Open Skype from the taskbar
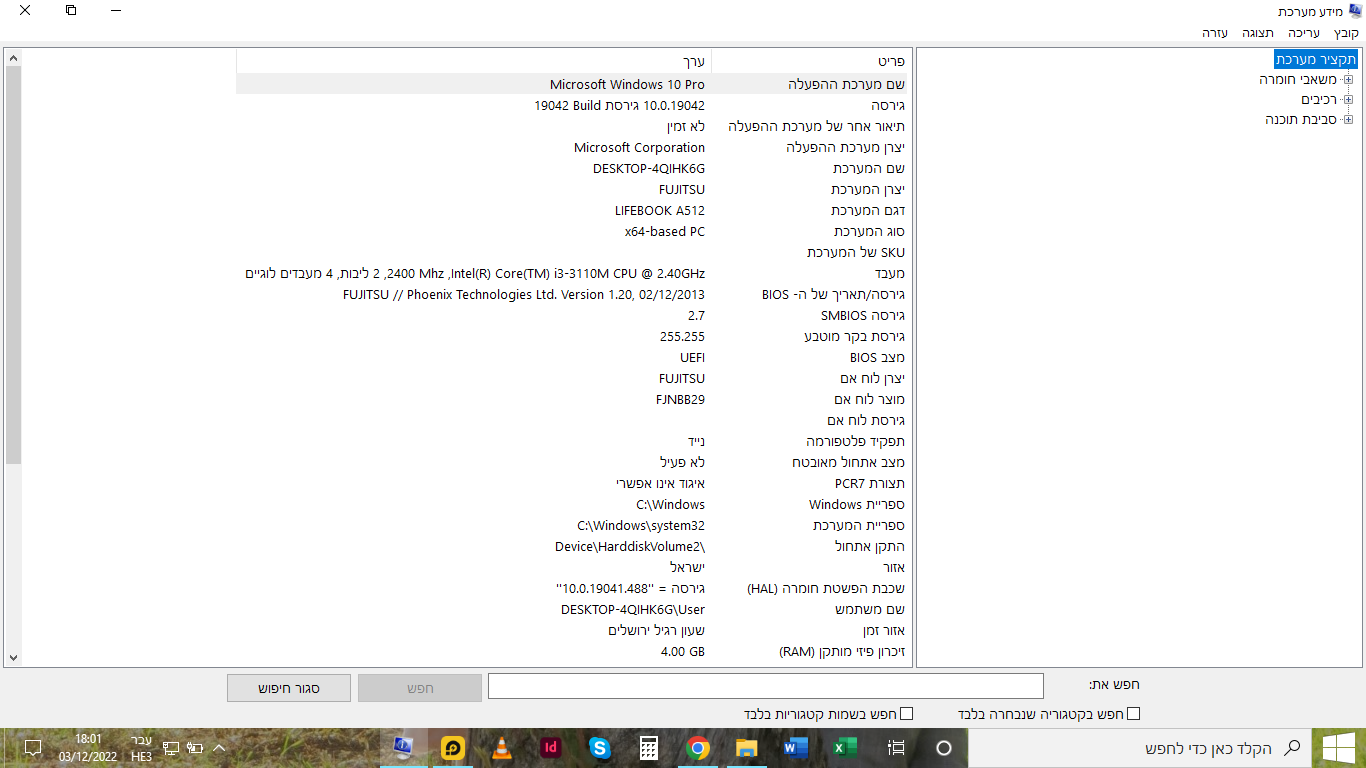This screenshot has width=1366, height=768. 600,747
